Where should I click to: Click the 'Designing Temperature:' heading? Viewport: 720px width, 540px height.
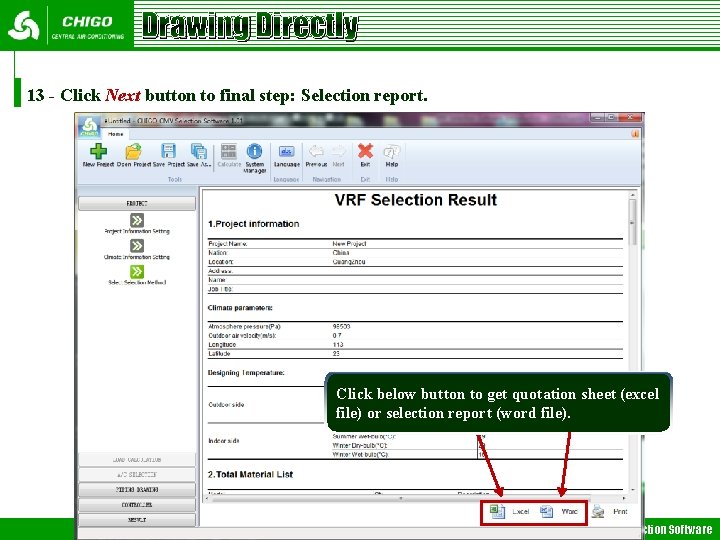coord(246,373)
